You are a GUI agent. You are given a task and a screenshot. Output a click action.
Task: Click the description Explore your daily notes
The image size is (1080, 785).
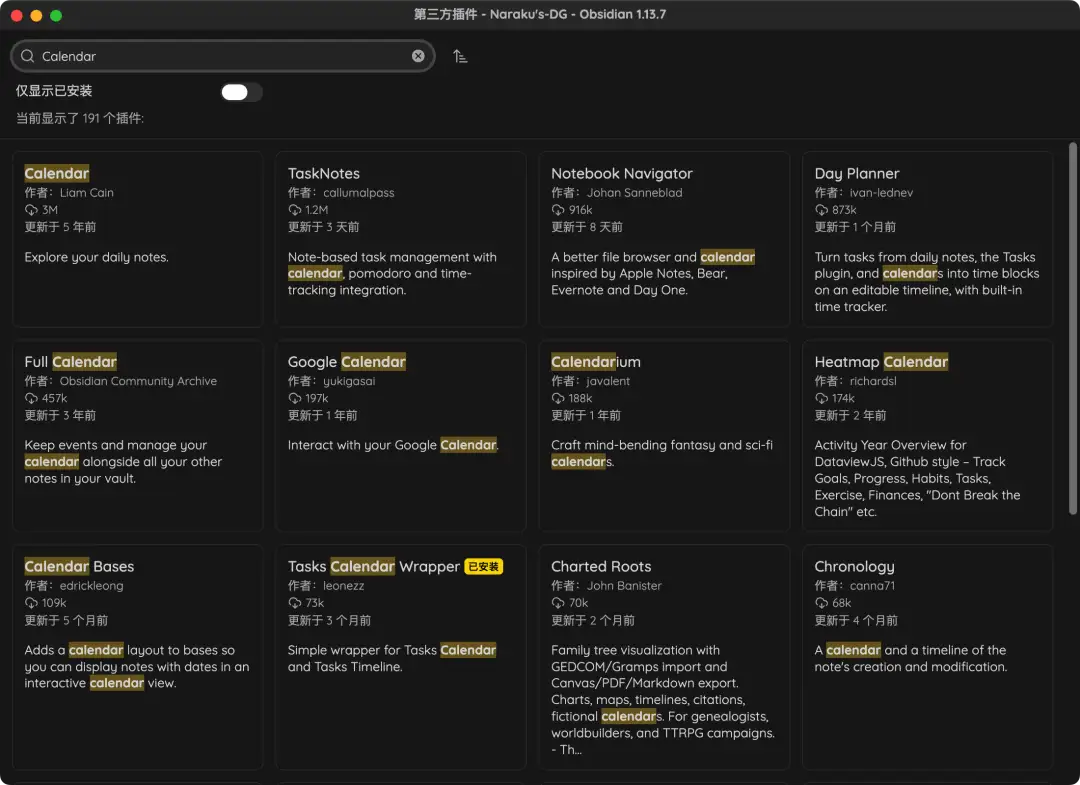96,257
